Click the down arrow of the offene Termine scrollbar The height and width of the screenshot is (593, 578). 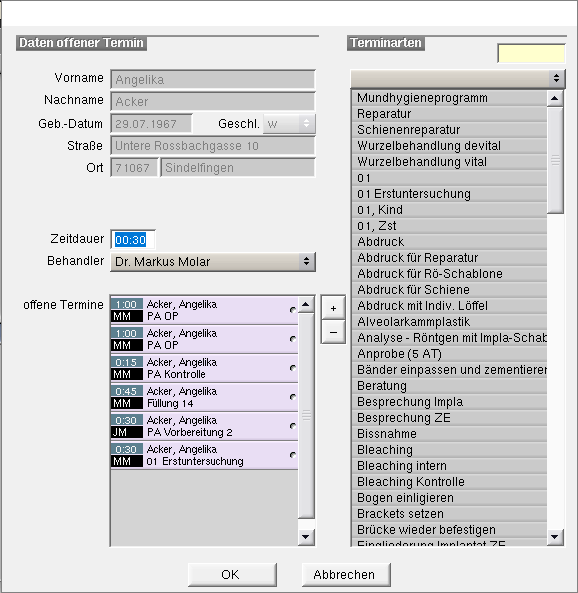(306, 537)
